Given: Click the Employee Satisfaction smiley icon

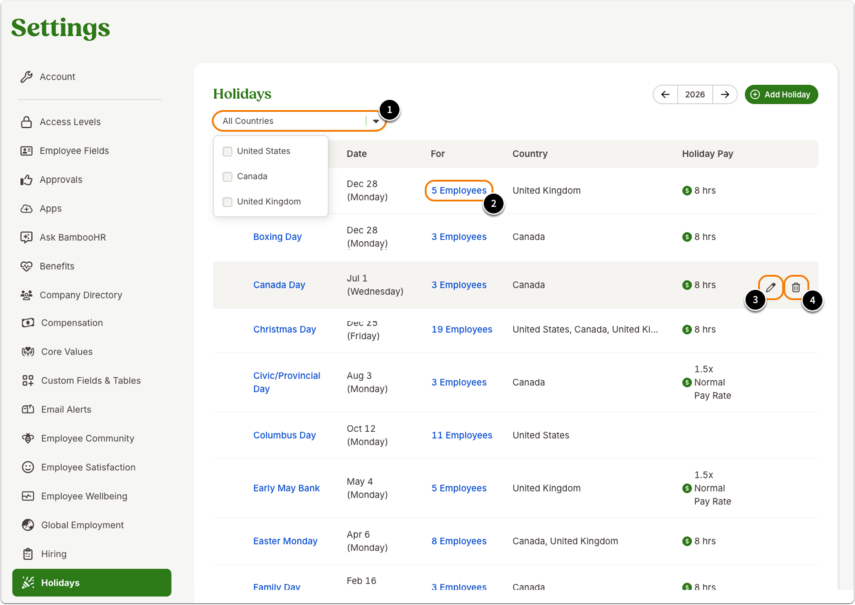Looking at the screenshot, I should (28, 467).
